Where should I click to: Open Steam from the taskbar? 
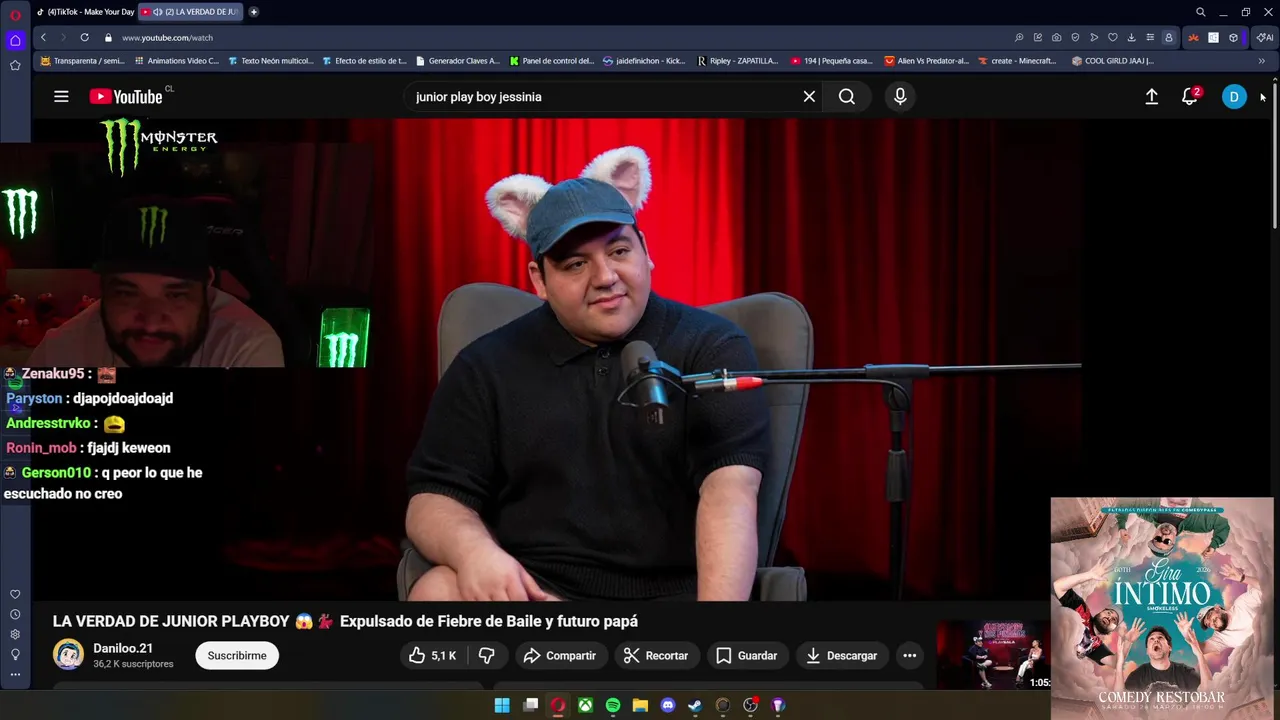(695, 705)
